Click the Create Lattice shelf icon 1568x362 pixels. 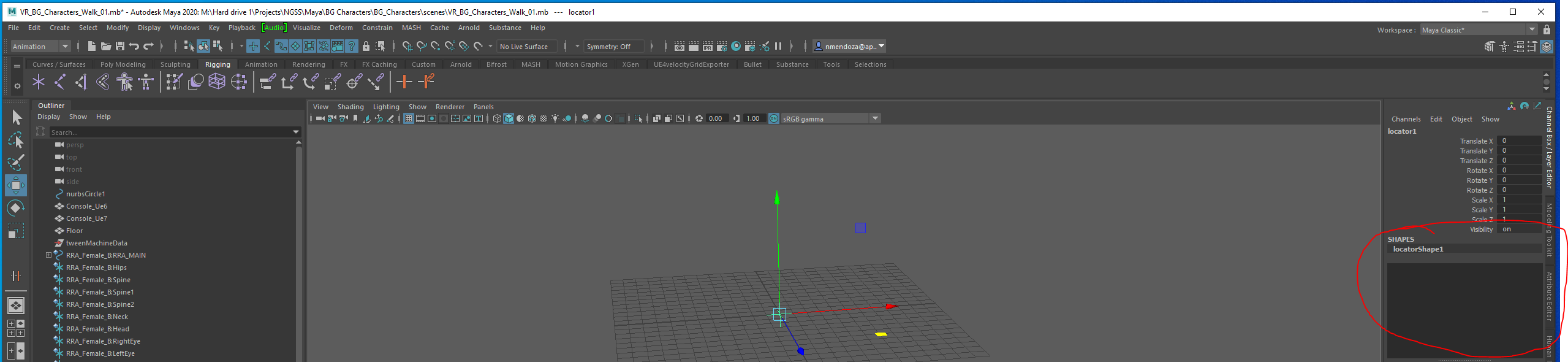click(217, 82)
